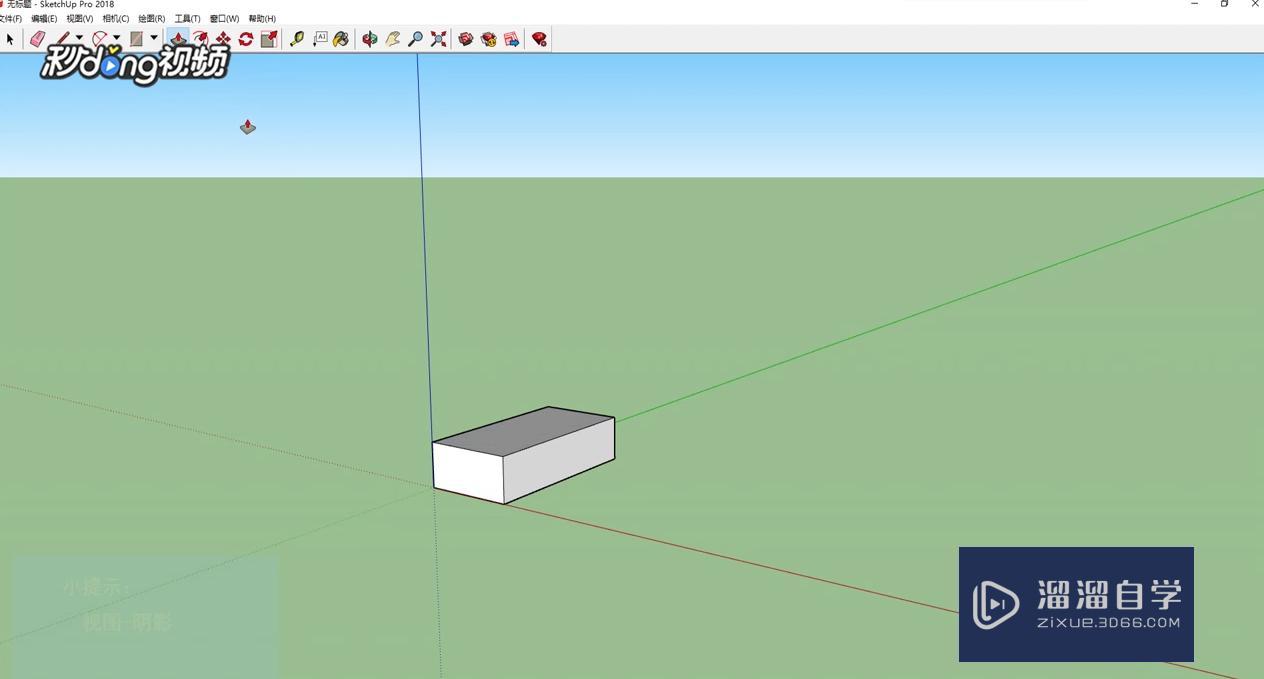Open the 3D Warehouse icon

[x=465, y=39]
